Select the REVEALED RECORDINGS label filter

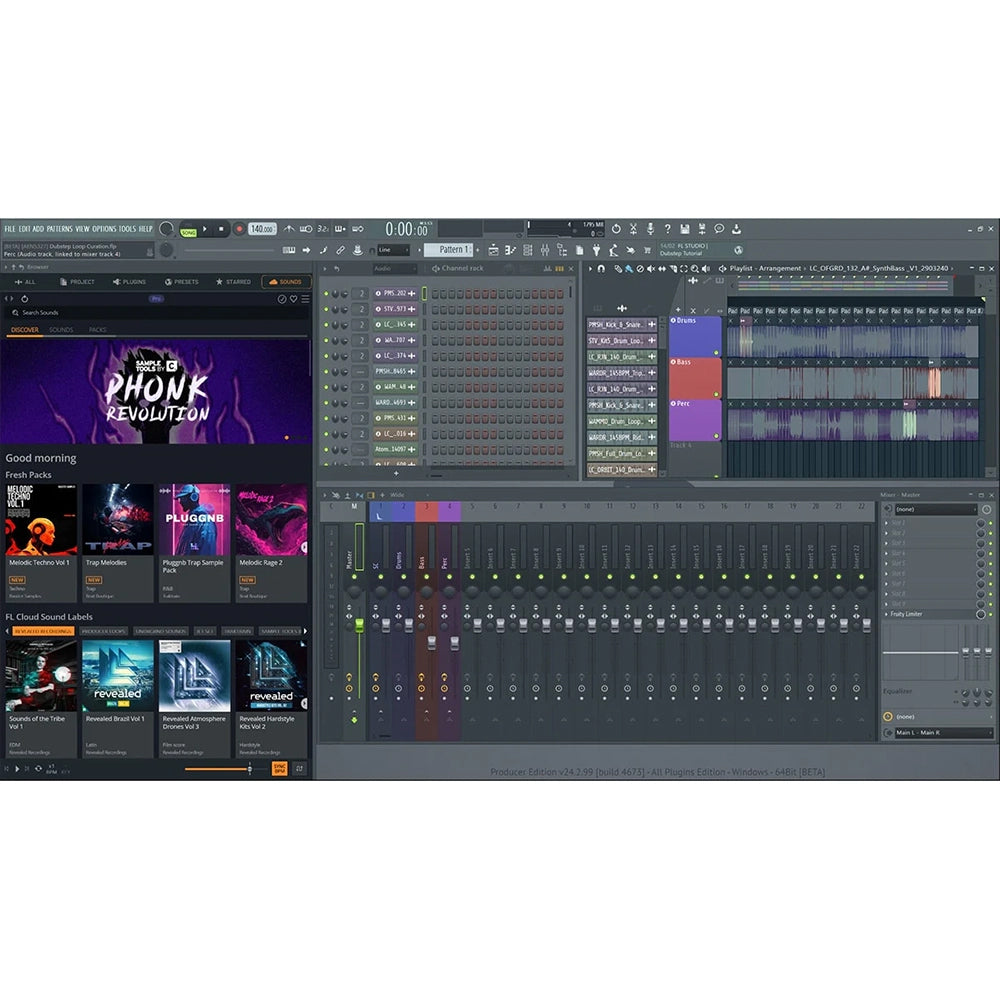[x=43, y=631]
